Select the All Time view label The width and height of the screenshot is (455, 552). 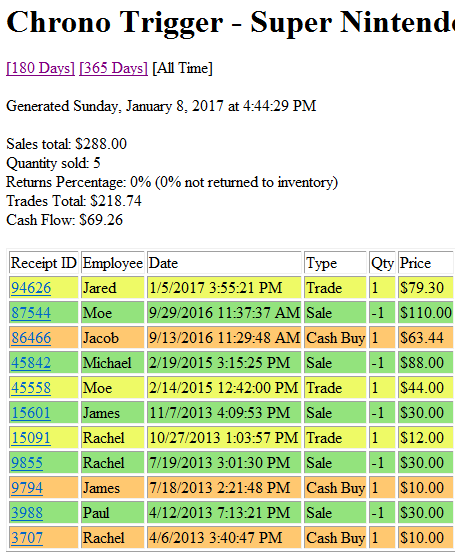coord(182,68)
